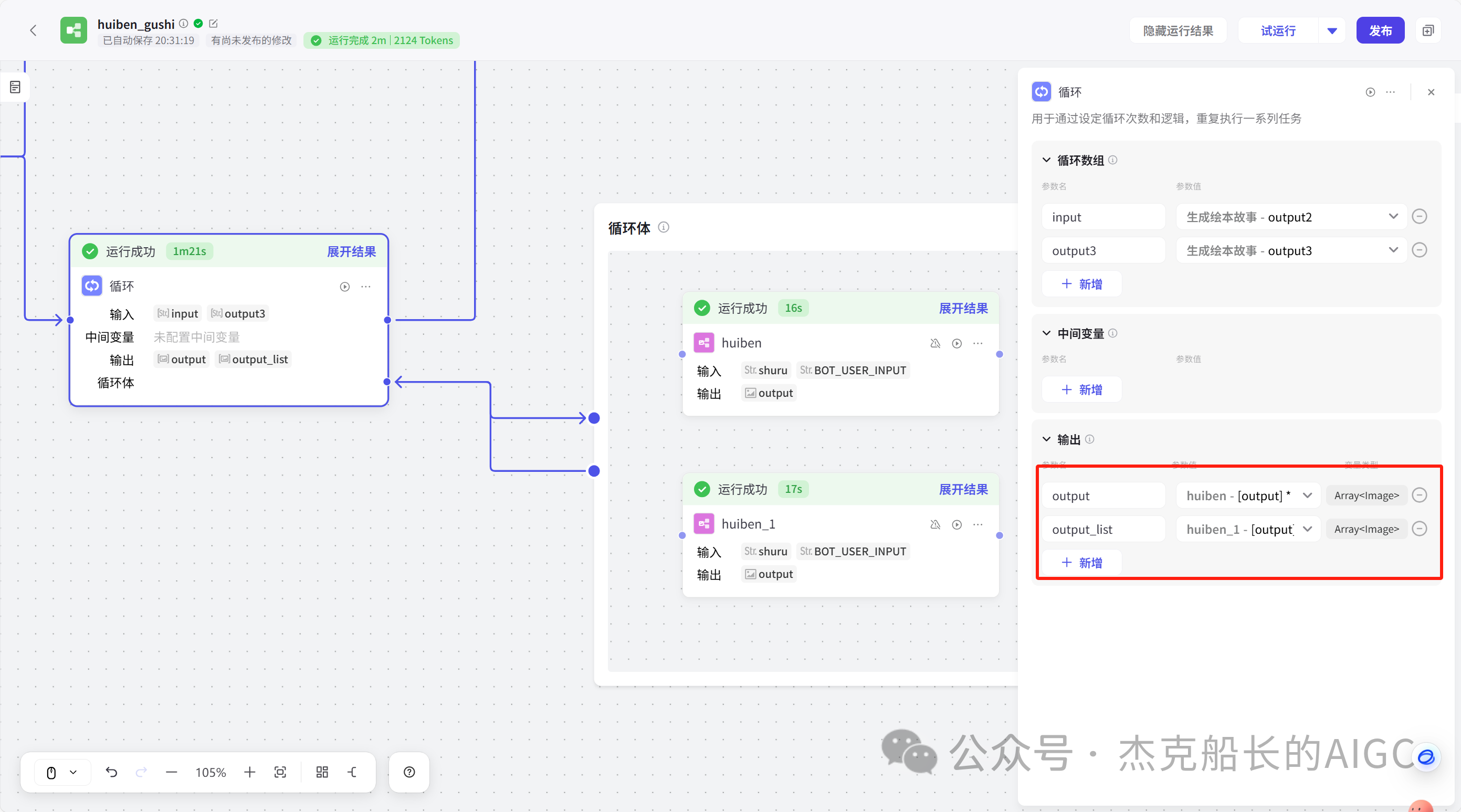Click the Undo icon in bottom toolbar

tap(112, 772)
